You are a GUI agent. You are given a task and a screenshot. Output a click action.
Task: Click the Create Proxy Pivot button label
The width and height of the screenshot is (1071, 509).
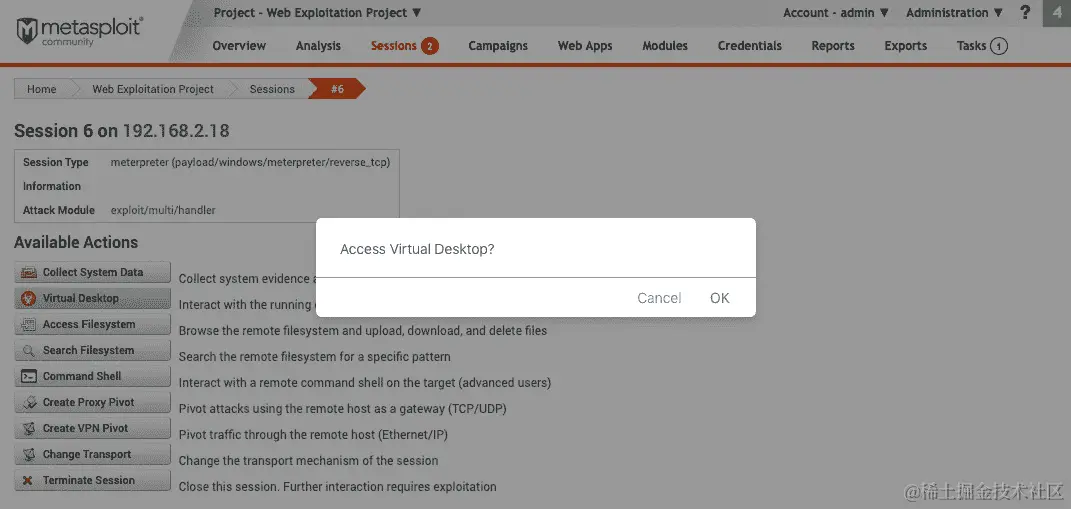89,402
